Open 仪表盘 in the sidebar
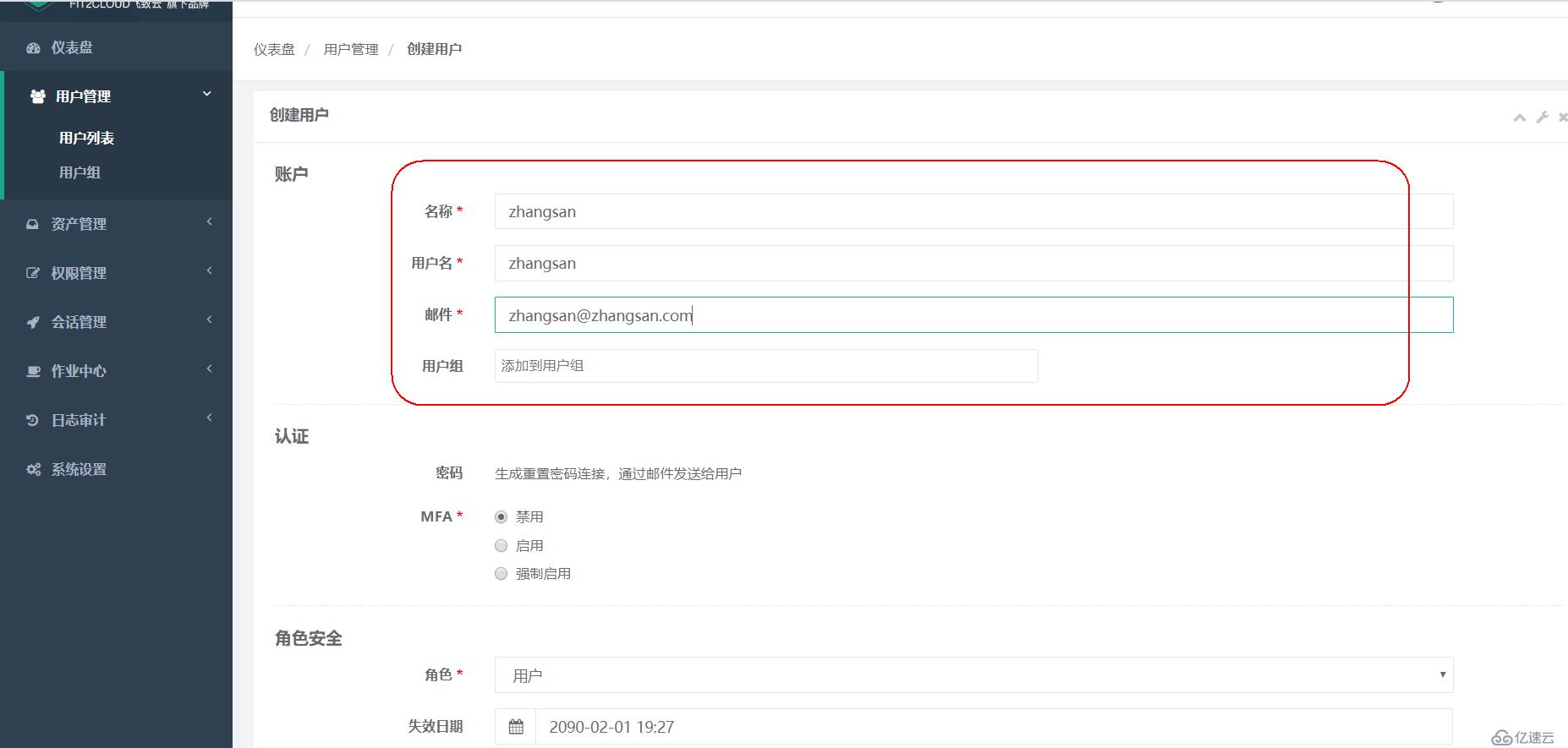1568x748 pixels. (x=72, y=48)
